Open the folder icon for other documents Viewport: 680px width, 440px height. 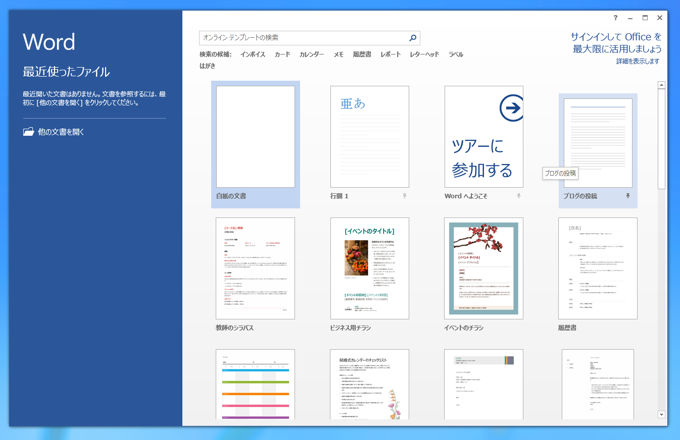(28, 132)
